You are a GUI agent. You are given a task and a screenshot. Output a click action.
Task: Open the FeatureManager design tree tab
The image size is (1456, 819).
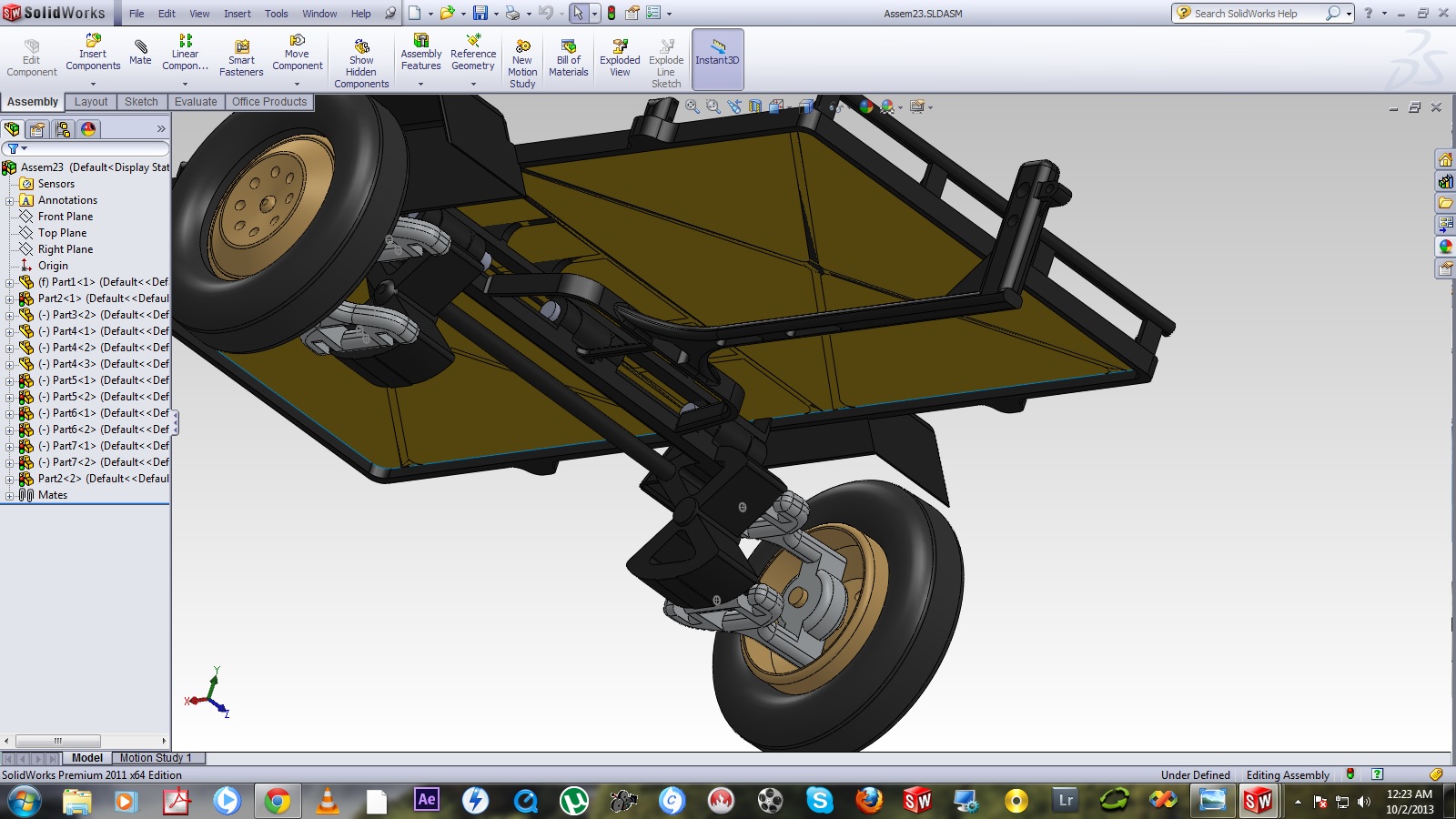pyautogui.click(x=12, y=129)
